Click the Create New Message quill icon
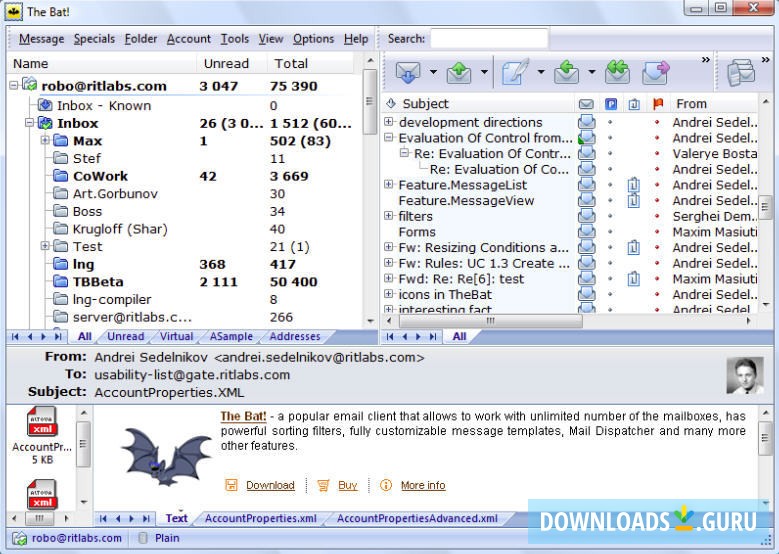Image resolution: width=779 pixels, height=554 pixels. 515,72
